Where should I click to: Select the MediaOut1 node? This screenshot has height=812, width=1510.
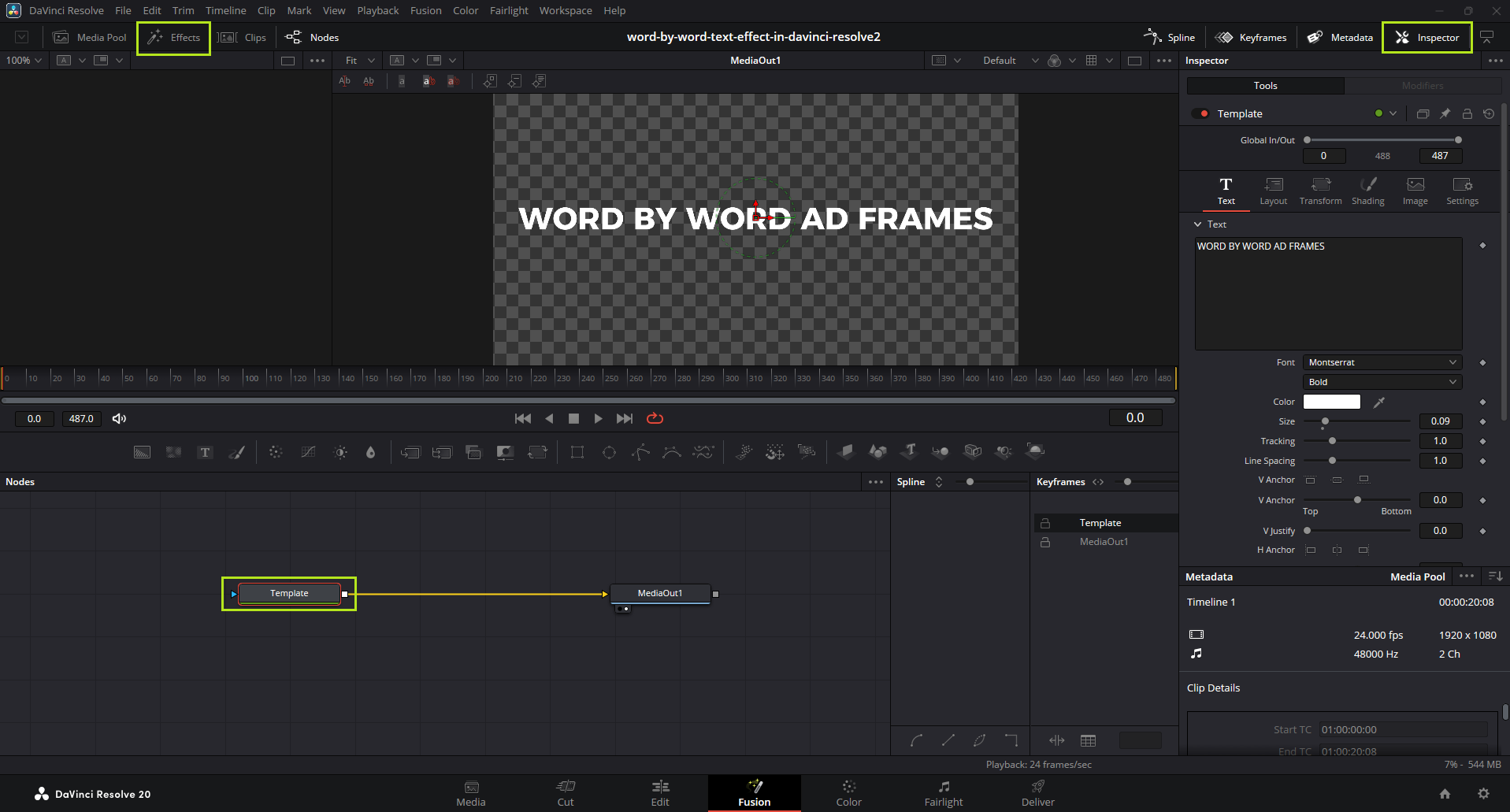(660, 594)
